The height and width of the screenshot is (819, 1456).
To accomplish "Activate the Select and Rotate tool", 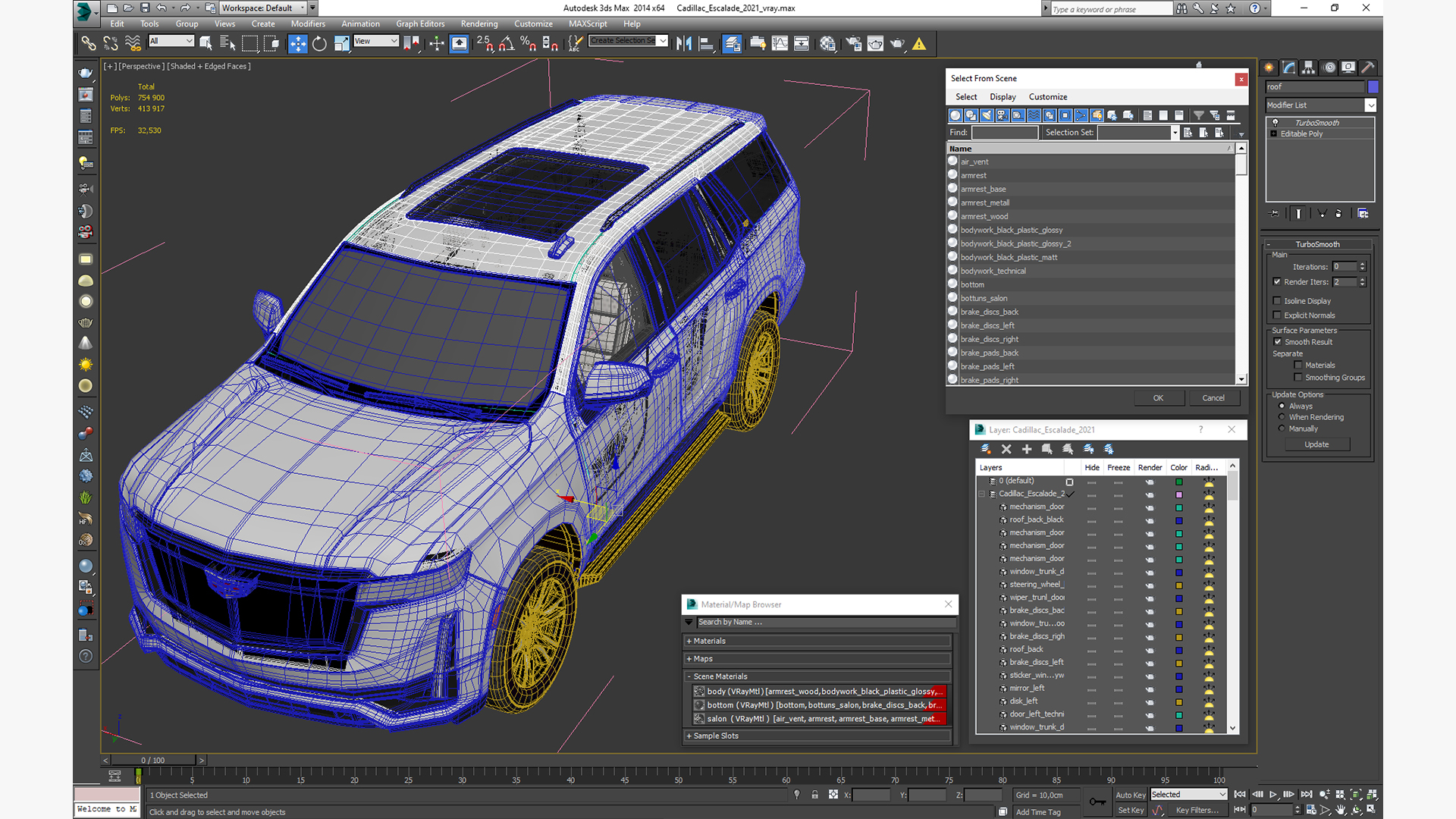I will [319, 44].
